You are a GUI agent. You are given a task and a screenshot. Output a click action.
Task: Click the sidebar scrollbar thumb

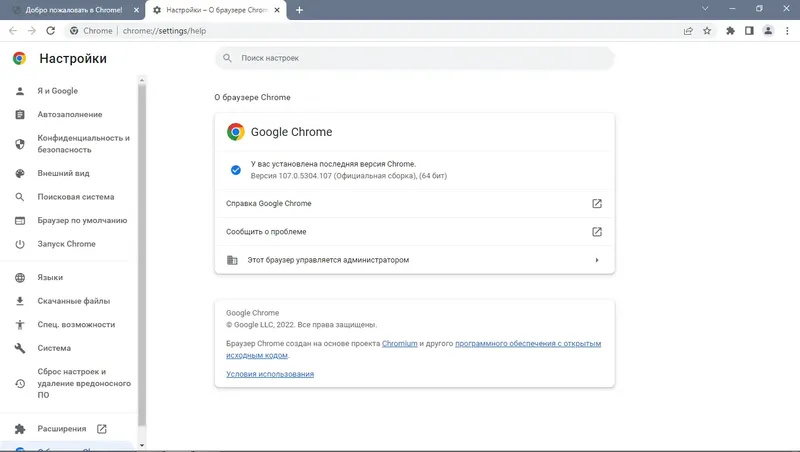[142, 255]
